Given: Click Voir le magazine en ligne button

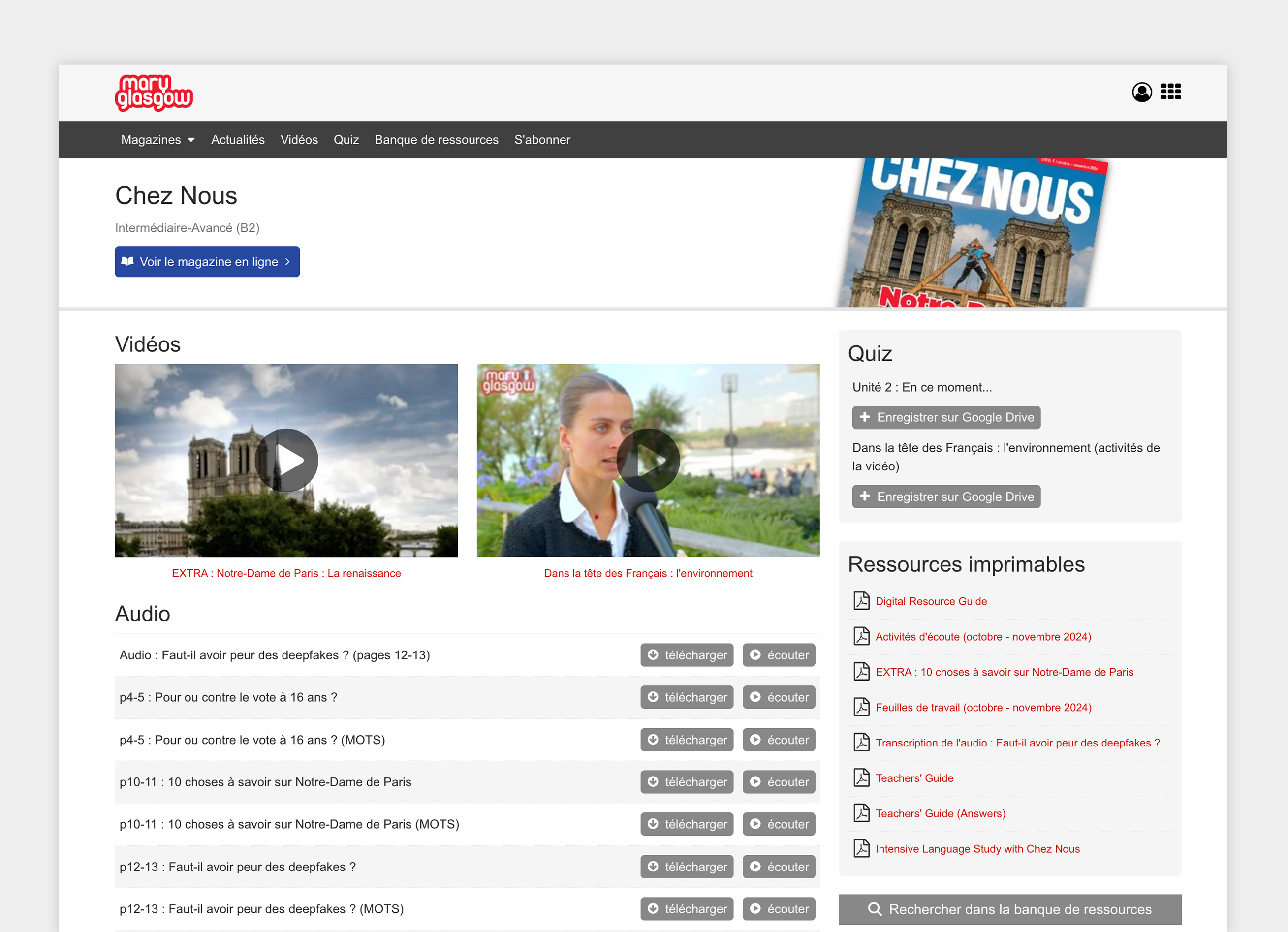Looking at the screenshot, I should pos(207,262).
